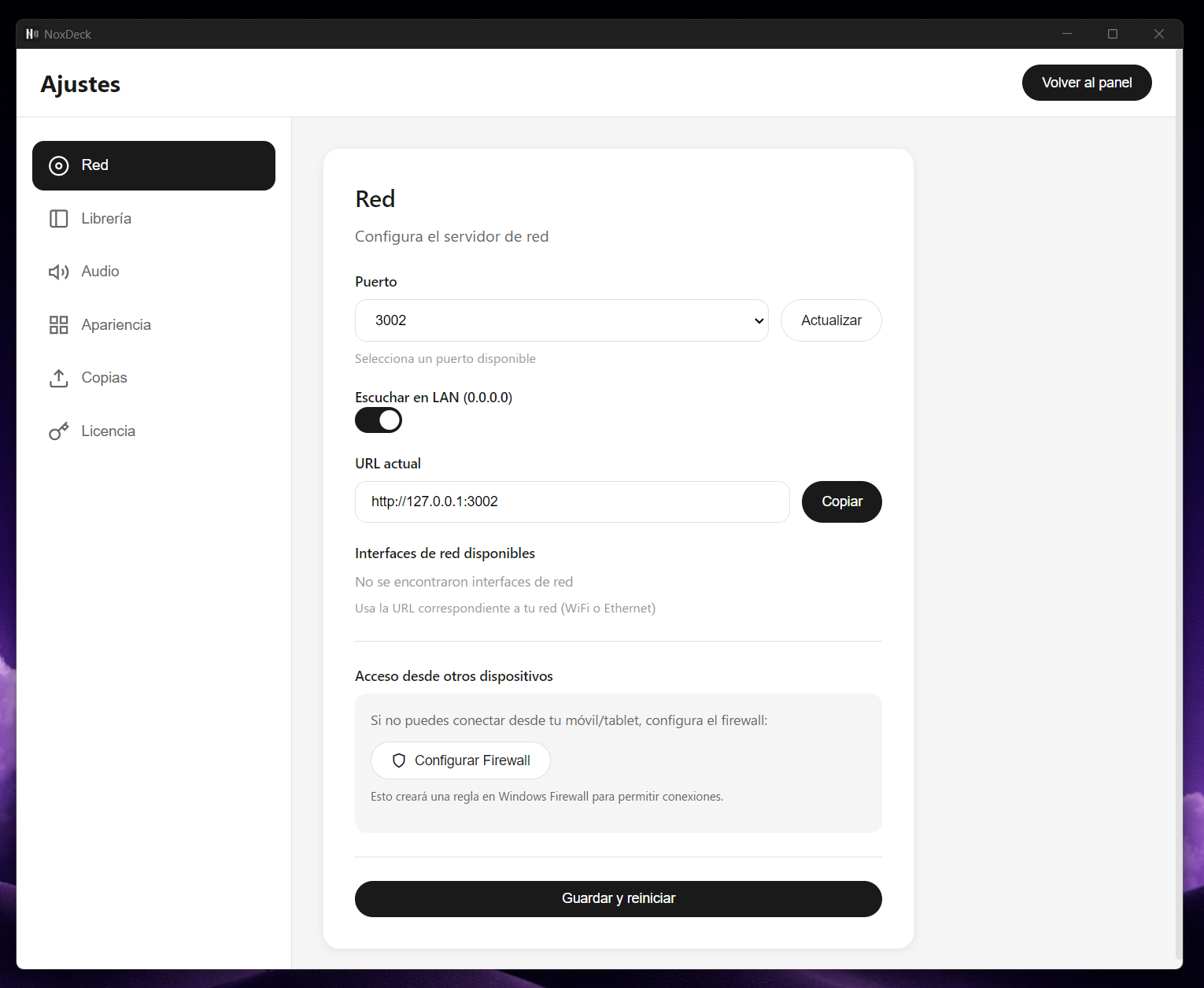
Task: Switch to the Apariencia settings section
Action: coord(116,325)
